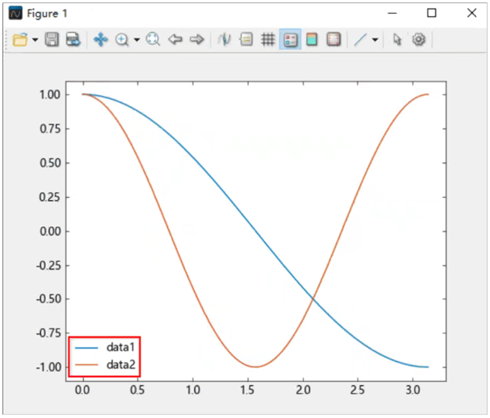Viewport: 490px width, 418px height.
Task: Click the floppy disk save icon
Action: coord(52,39)
